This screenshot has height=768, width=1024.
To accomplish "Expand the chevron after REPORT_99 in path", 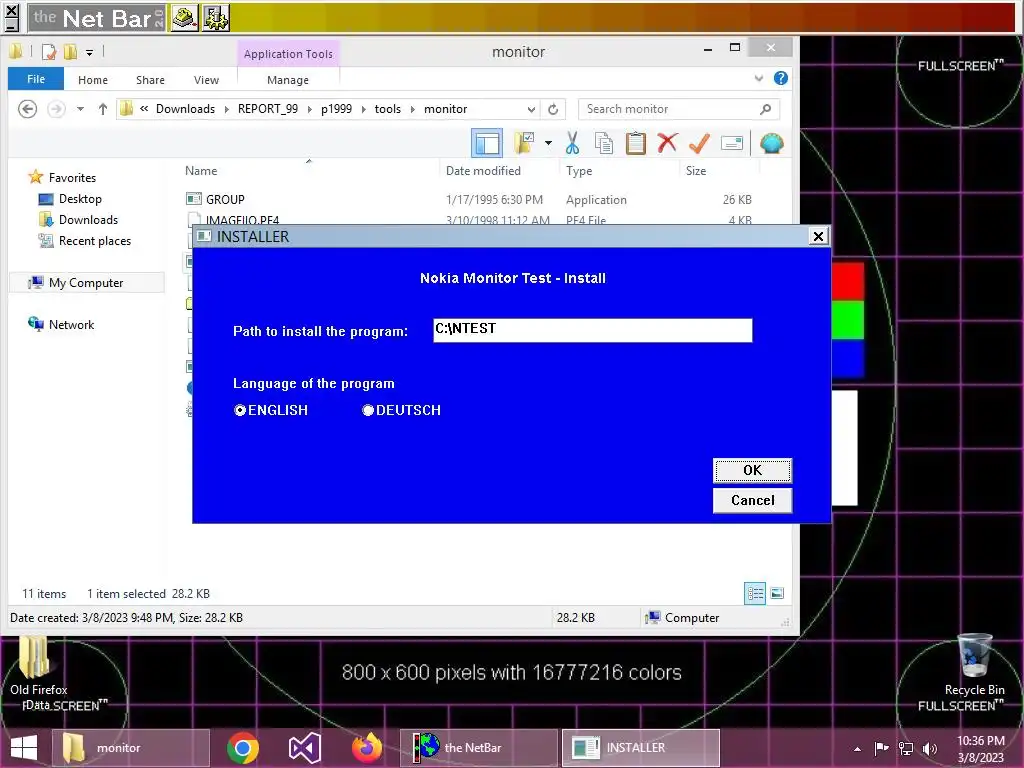I will (310, 109).
